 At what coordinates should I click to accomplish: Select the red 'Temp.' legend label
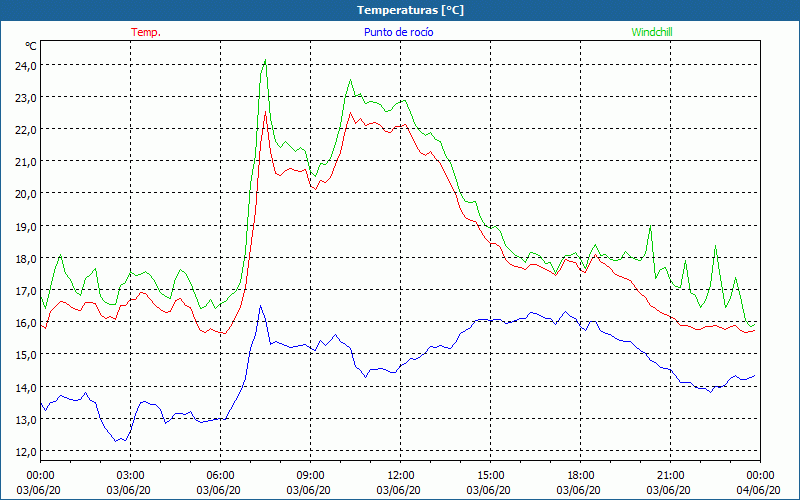pyautogui.click(x=146, y=32)
